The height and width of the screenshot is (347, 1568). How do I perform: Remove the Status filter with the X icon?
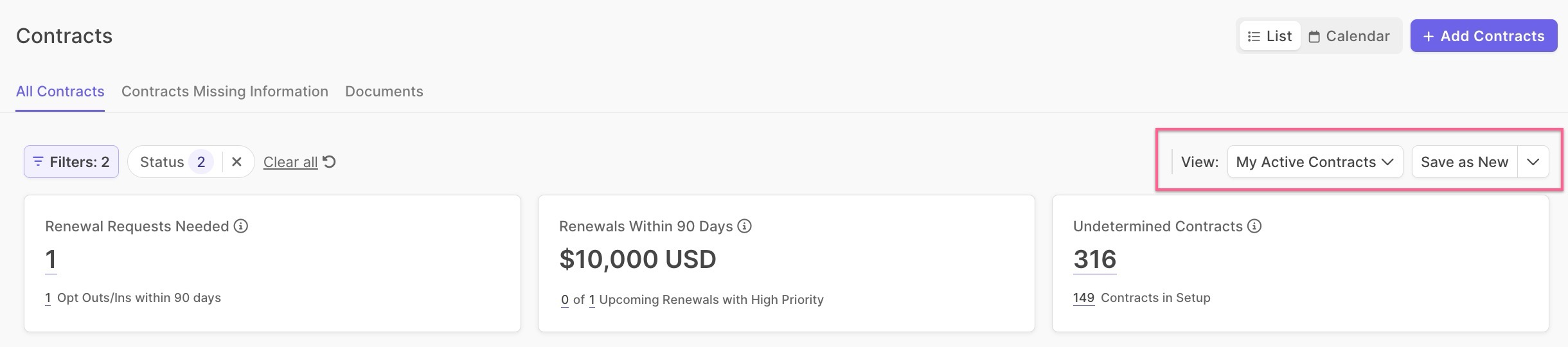[x=236, y=162]
